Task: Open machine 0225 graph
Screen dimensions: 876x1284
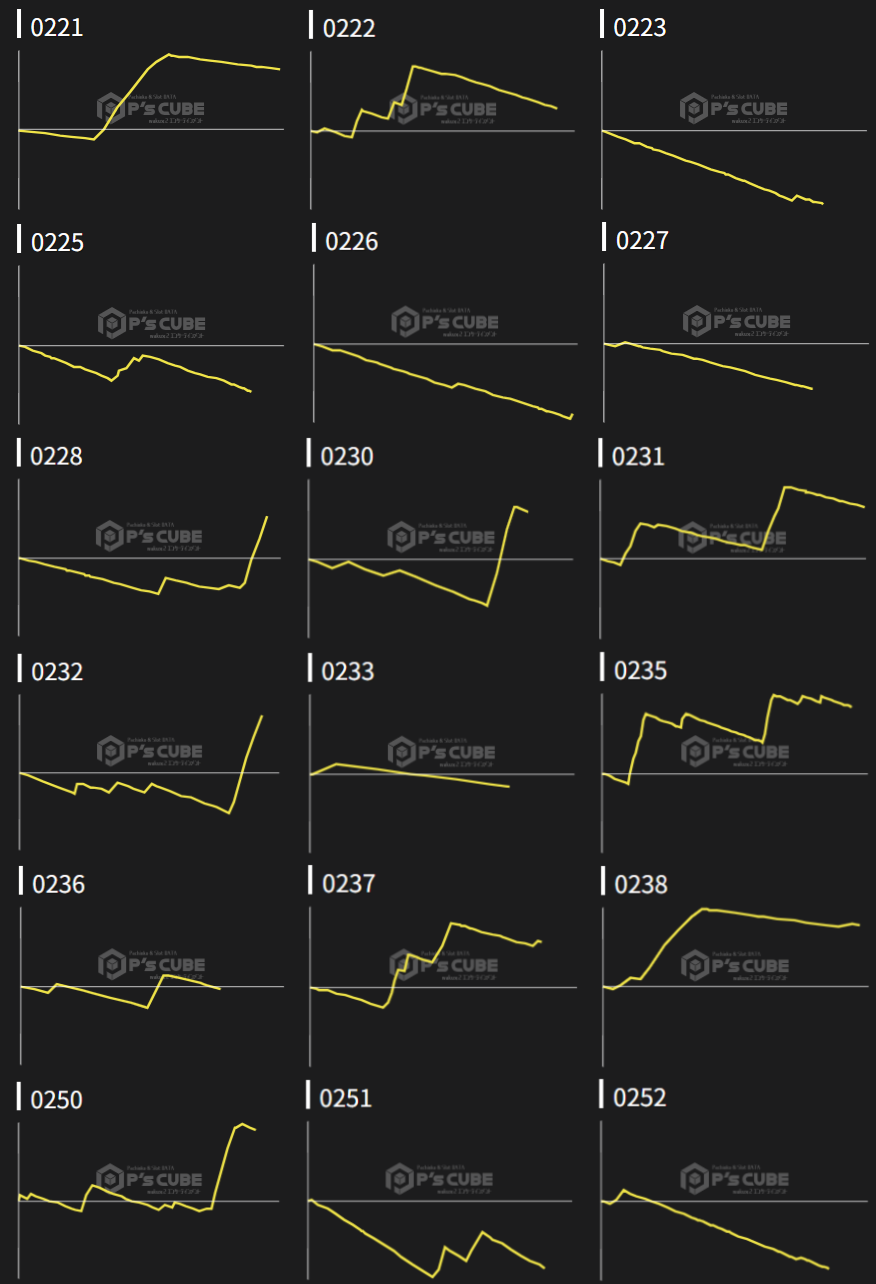Action: point(150,340)
